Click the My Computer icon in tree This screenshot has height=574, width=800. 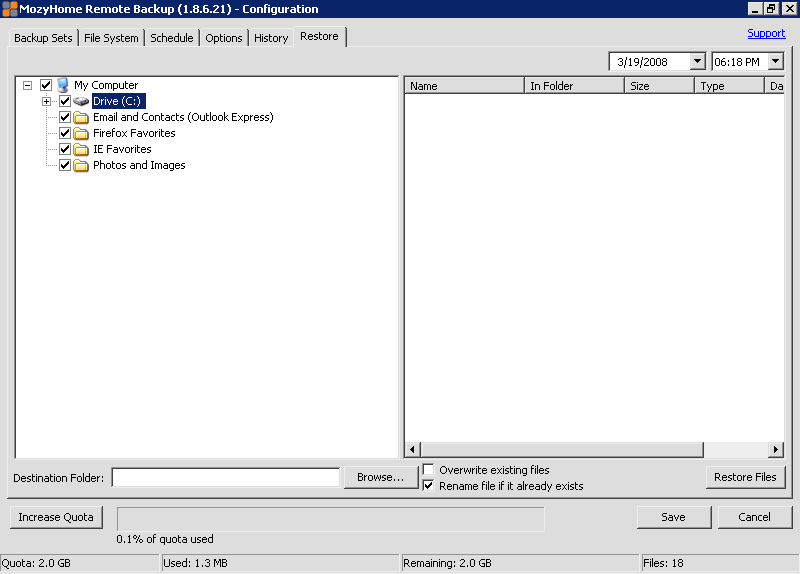click(63, 85)
